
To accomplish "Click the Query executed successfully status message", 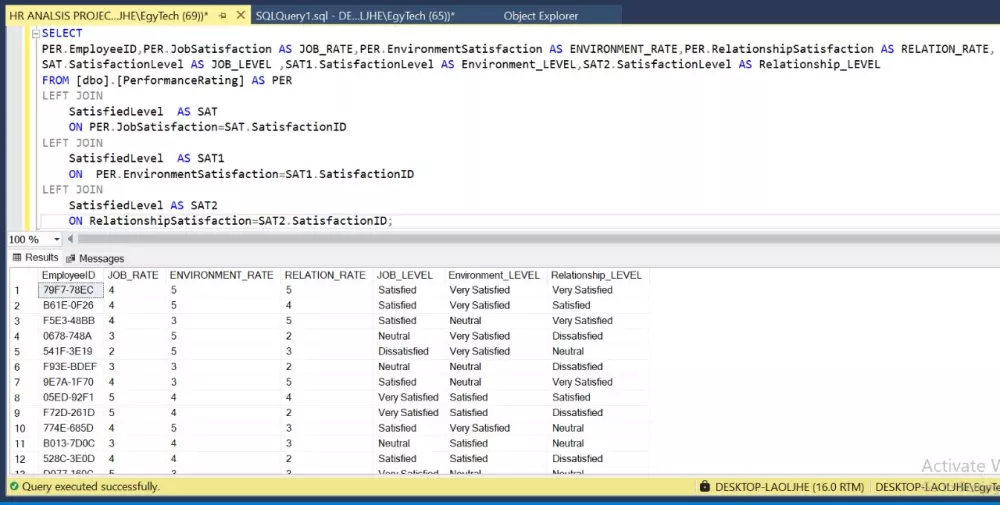I will click(x=91, y=487).
